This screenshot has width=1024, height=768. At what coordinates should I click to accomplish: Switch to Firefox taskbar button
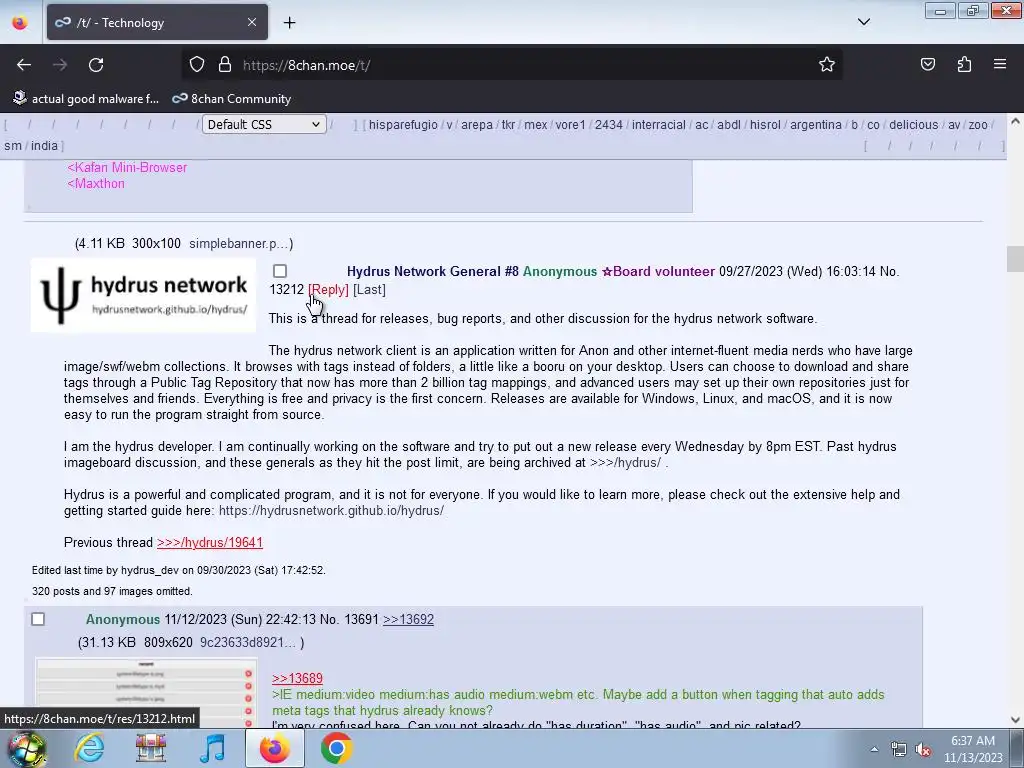[x=275, y=748]
